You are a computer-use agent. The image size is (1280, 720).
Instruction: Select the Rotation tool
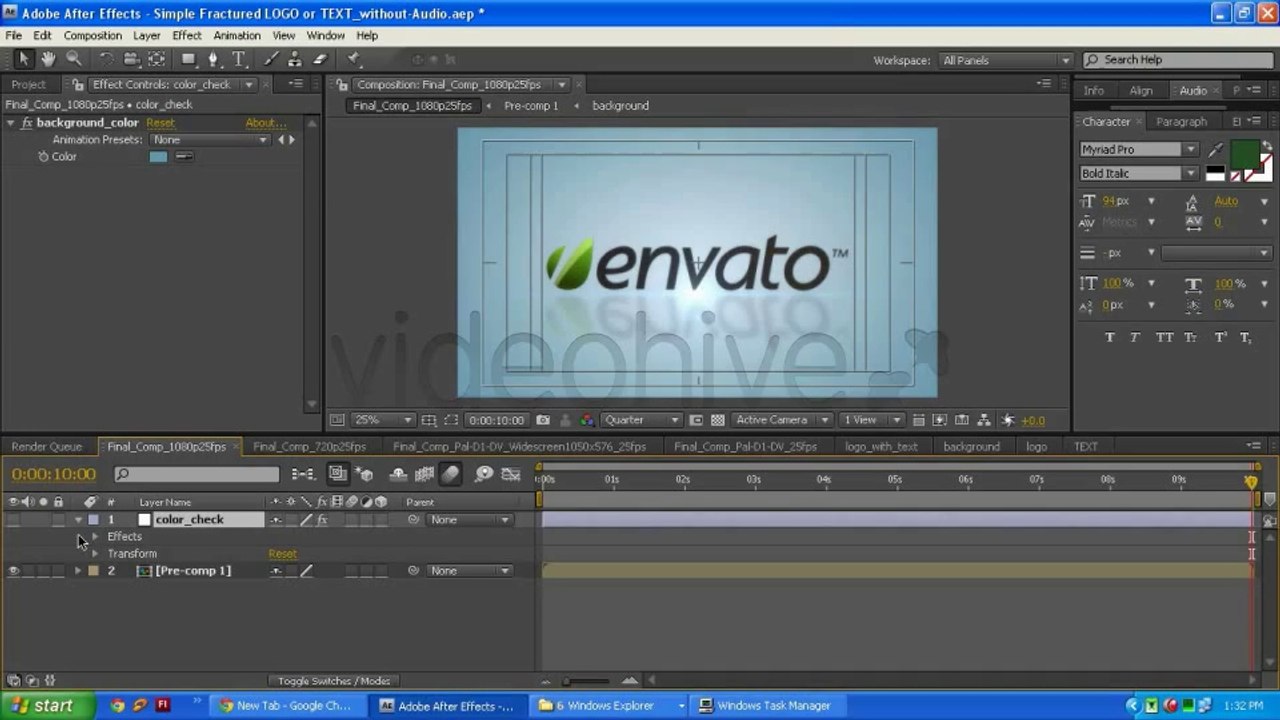106,60
